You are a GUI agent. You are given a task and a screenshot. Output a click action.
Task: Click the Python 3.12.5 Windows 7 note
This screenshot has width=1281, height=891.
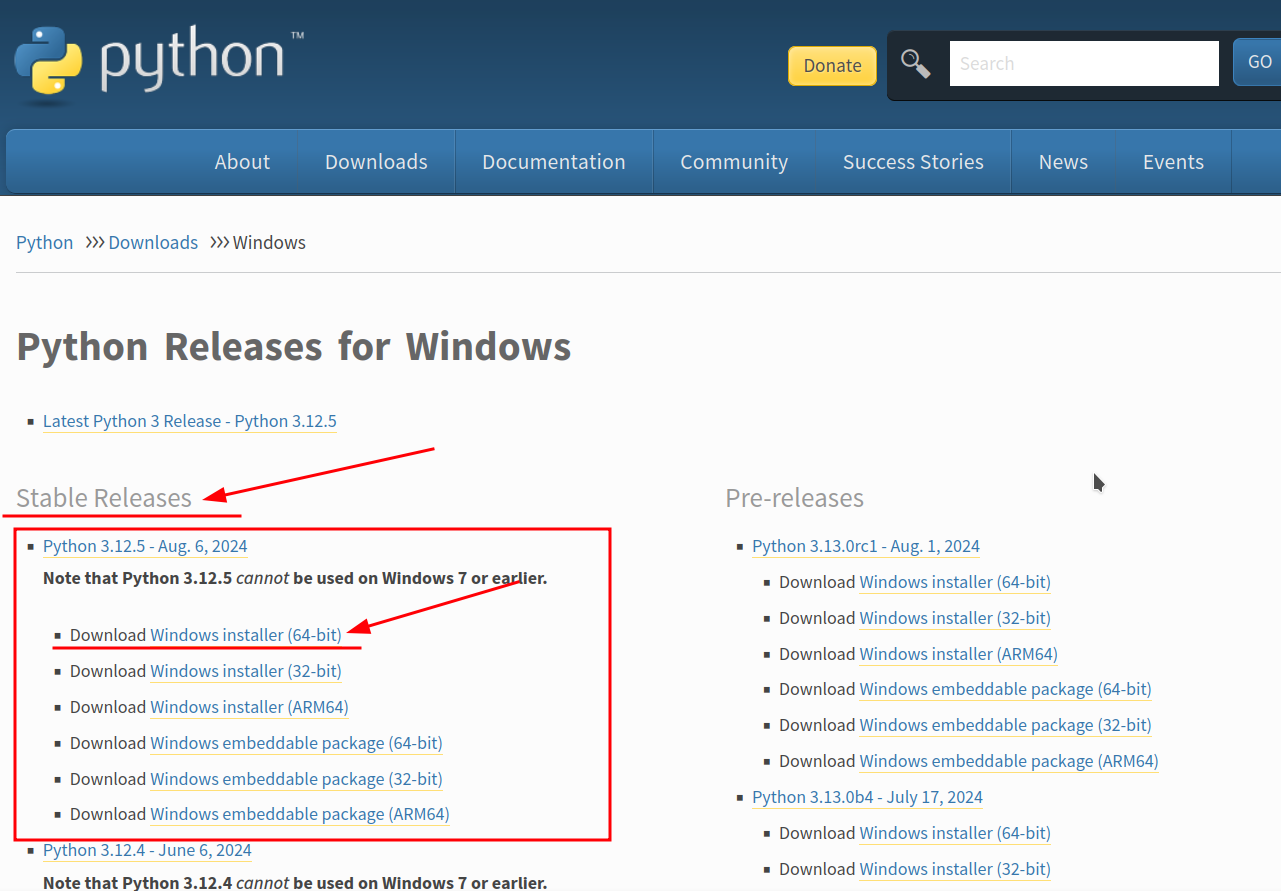tap(295, 578)
